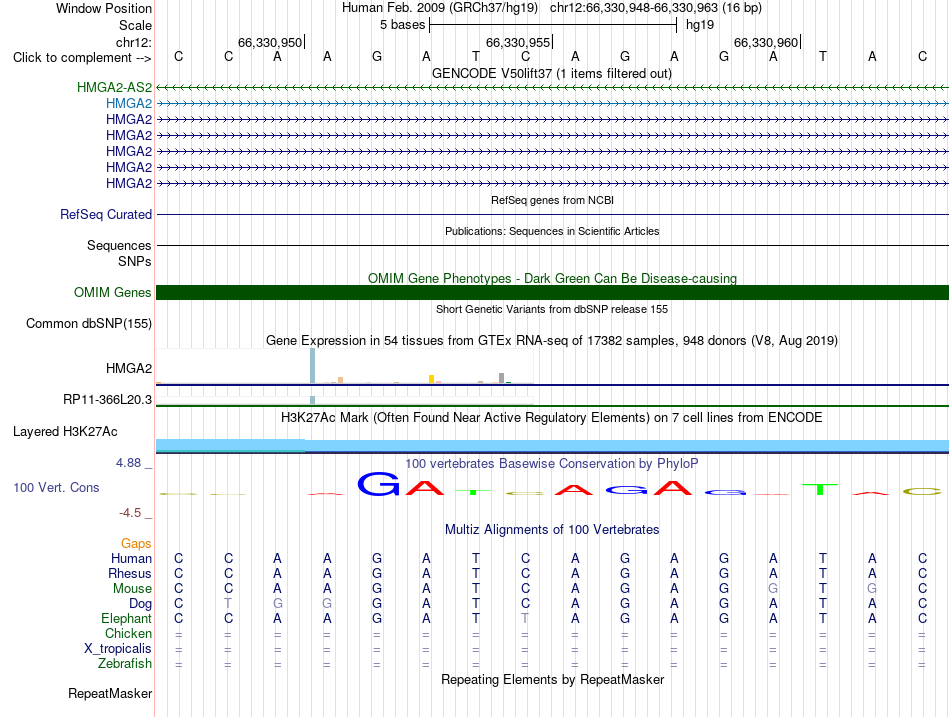Open the 'RefSeq genes from NCBI' track title
This screenshot has width=950, height=717.
552,200
